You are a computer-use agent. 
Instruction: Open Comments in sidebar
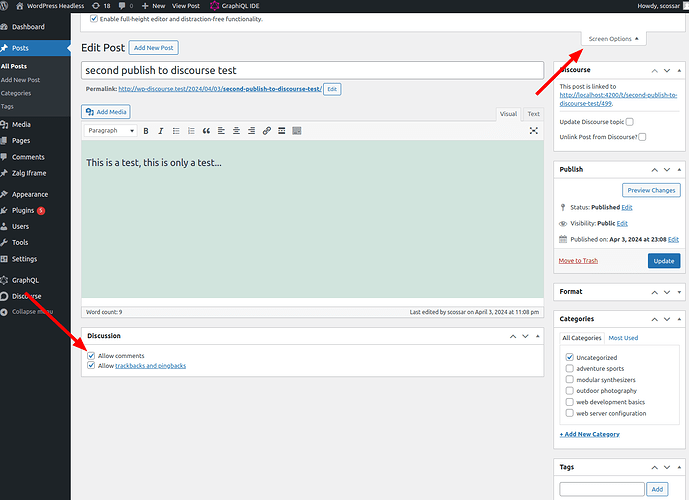28,157
